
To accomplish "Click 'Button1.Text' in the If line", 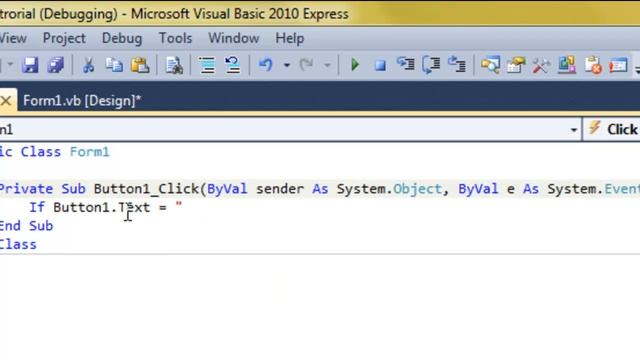I will [x=102, y=207].
